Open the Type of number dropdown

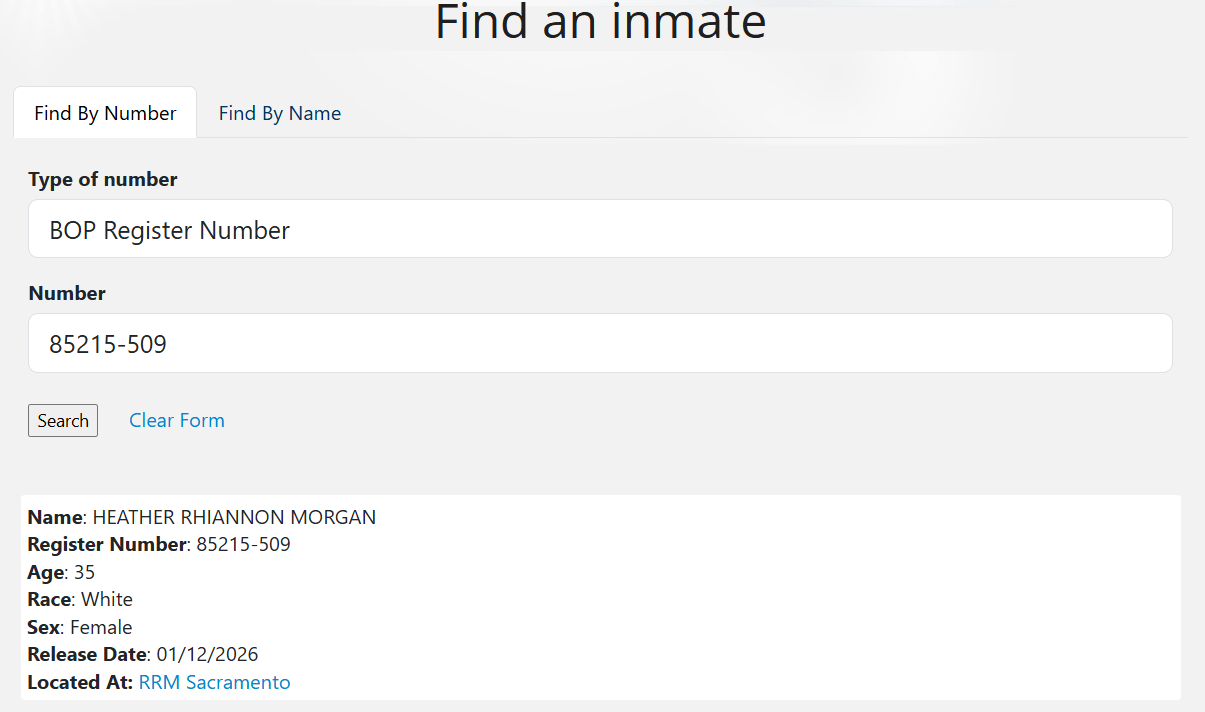(600, 229)
